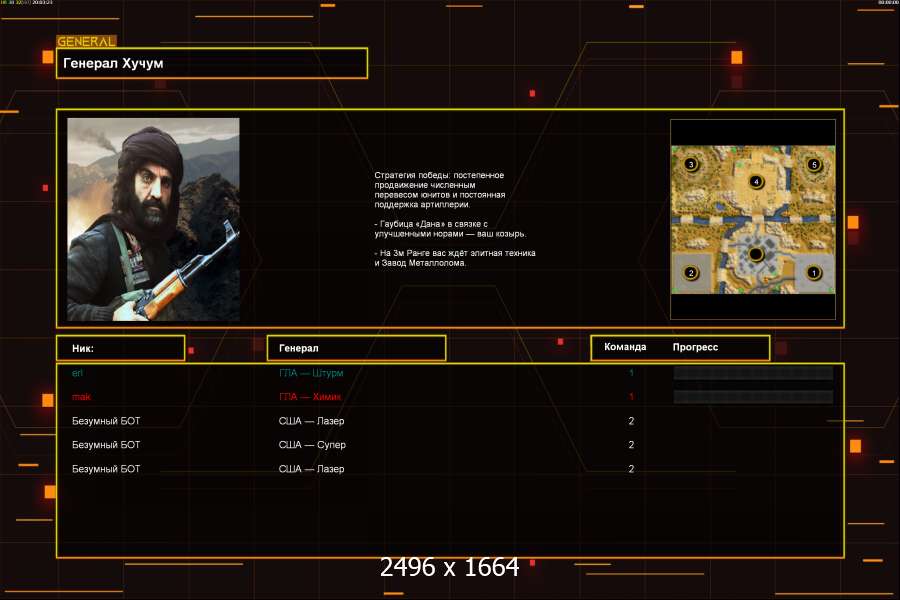Click the loading progress bar for erl

pyautogui.click(x=753, y=373)
